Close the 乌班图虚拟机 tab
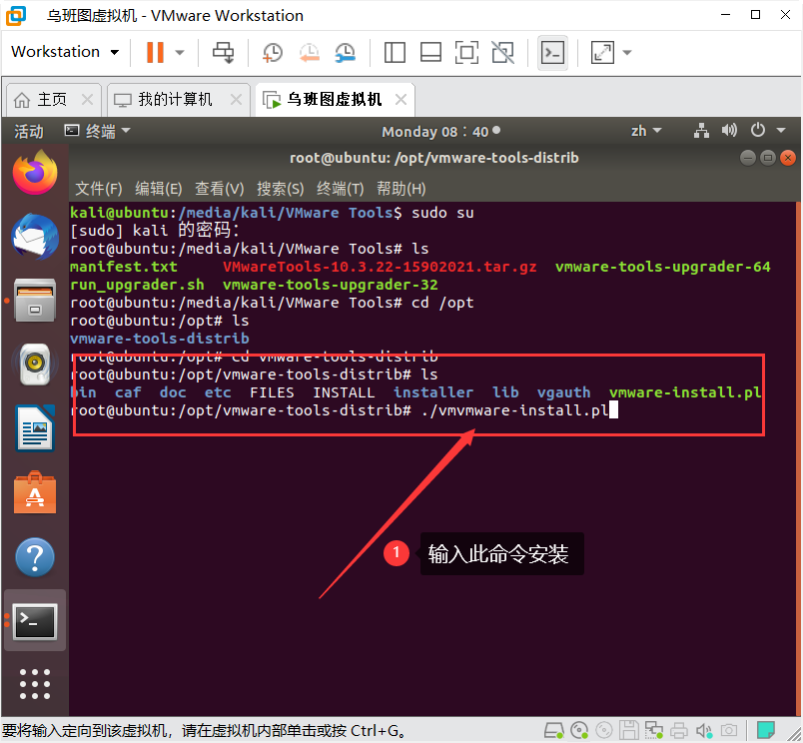 [401, 99]
